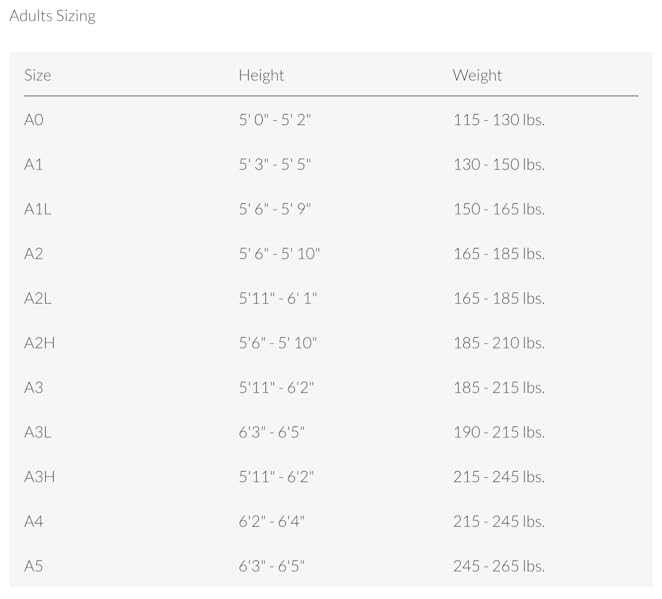Select the 245 - 265 lbs. weight cell
Image resolution: width=662 pixels, height=599 pixels.
pyautogui.click(x=498, y=566)
